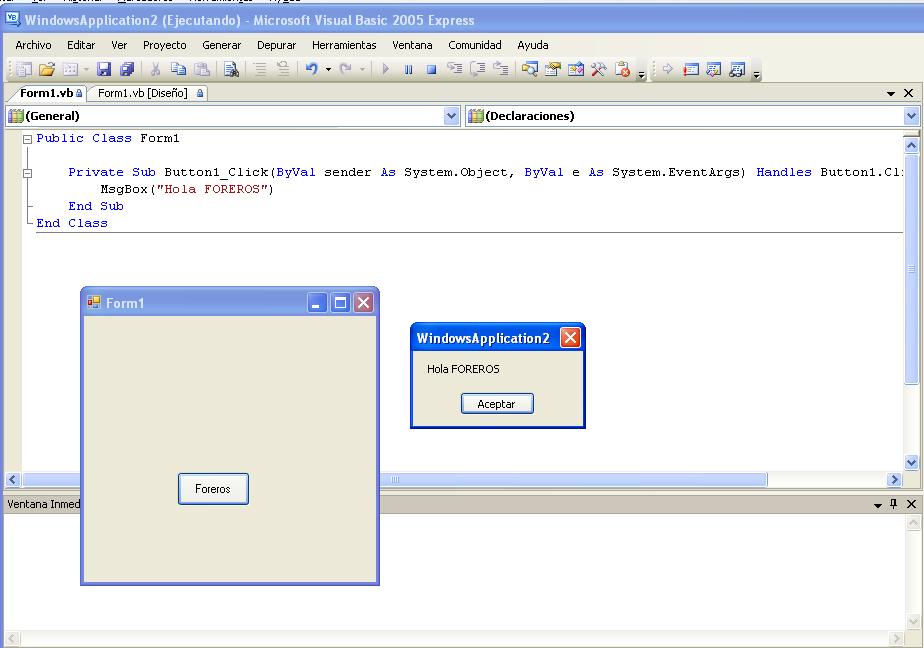Open the active documents list arrow

pos(890,93)
